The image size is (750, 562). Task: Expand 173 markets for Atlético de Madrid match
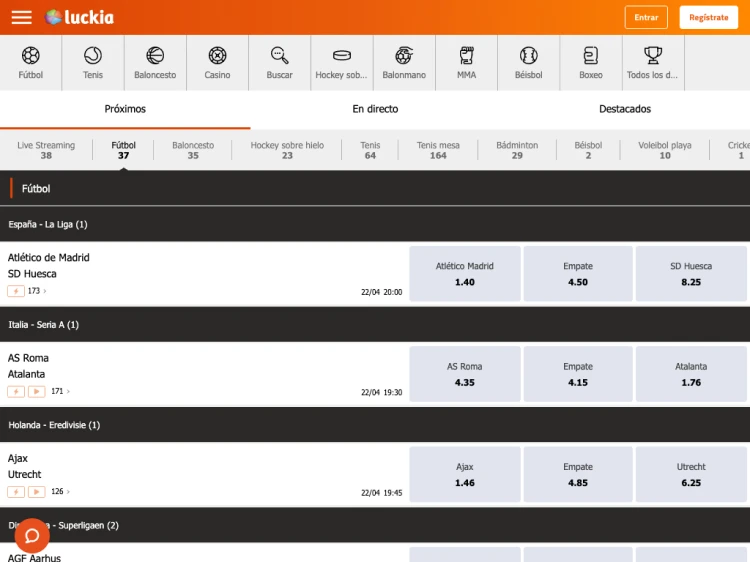[x=37, y=291]
